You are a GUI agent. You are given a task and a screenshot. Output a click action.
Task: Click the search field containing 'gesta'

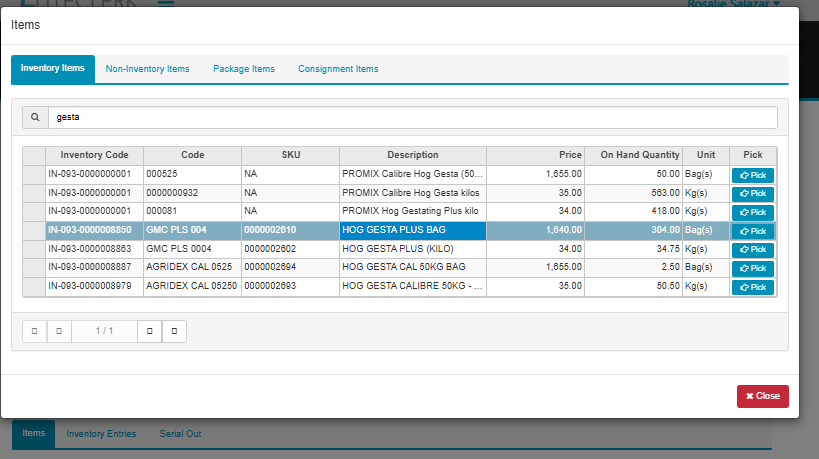pyautogui.click(x=413, y=117)
